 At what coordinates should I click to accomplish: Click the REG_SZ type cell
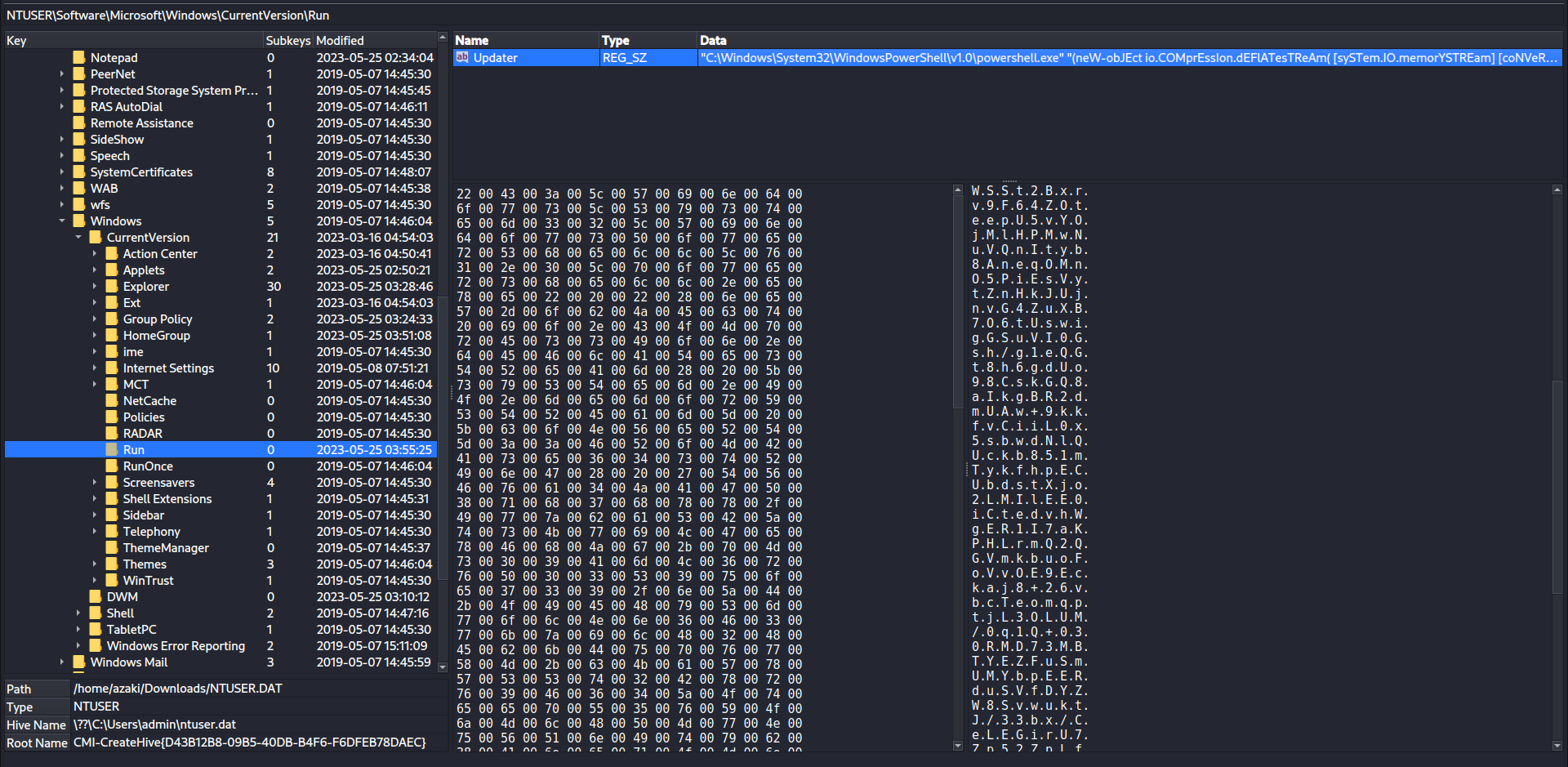pyautogui.click(x=648, y=57)
